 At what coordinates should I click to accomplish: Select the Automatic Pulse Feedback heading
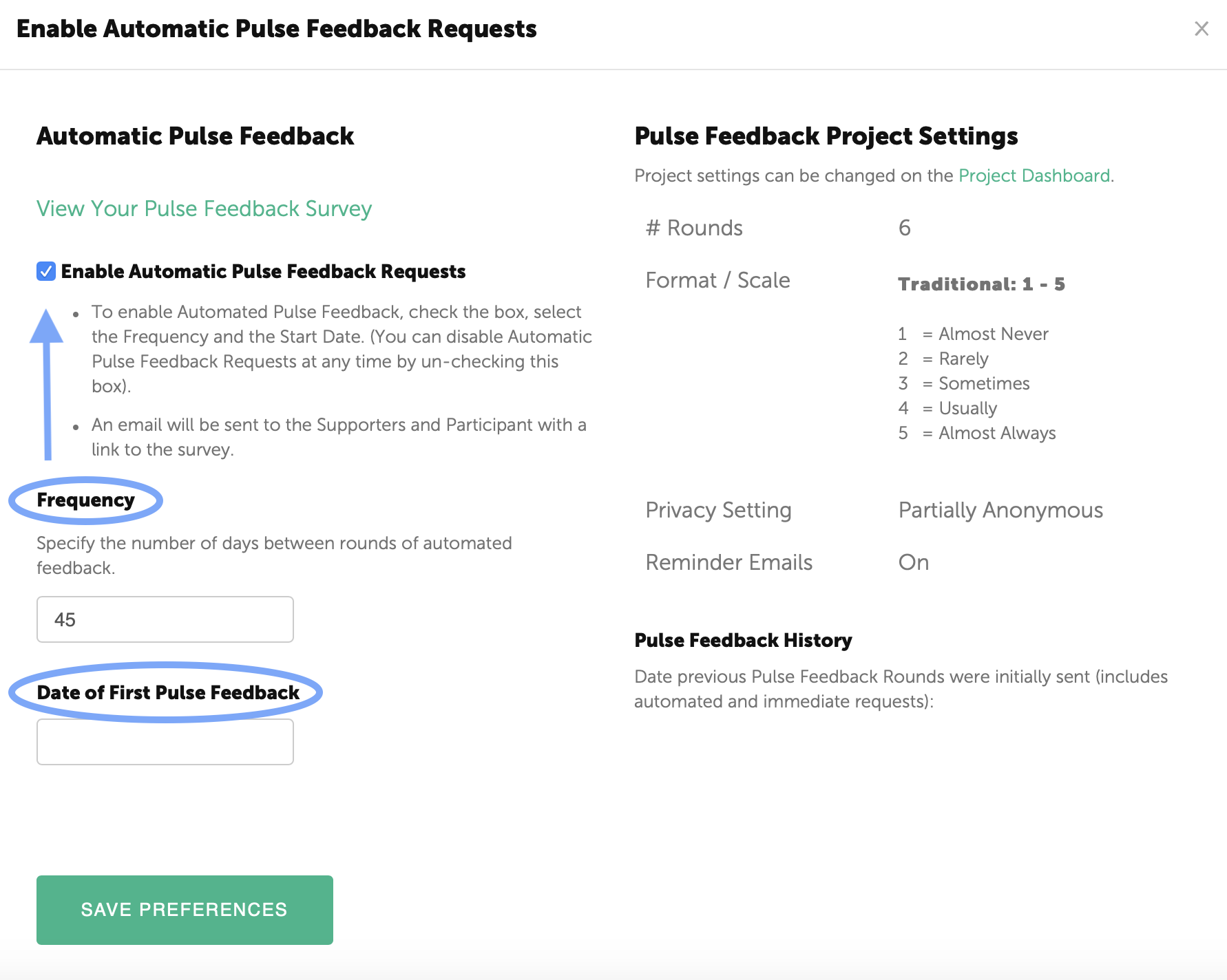(195, 136)
